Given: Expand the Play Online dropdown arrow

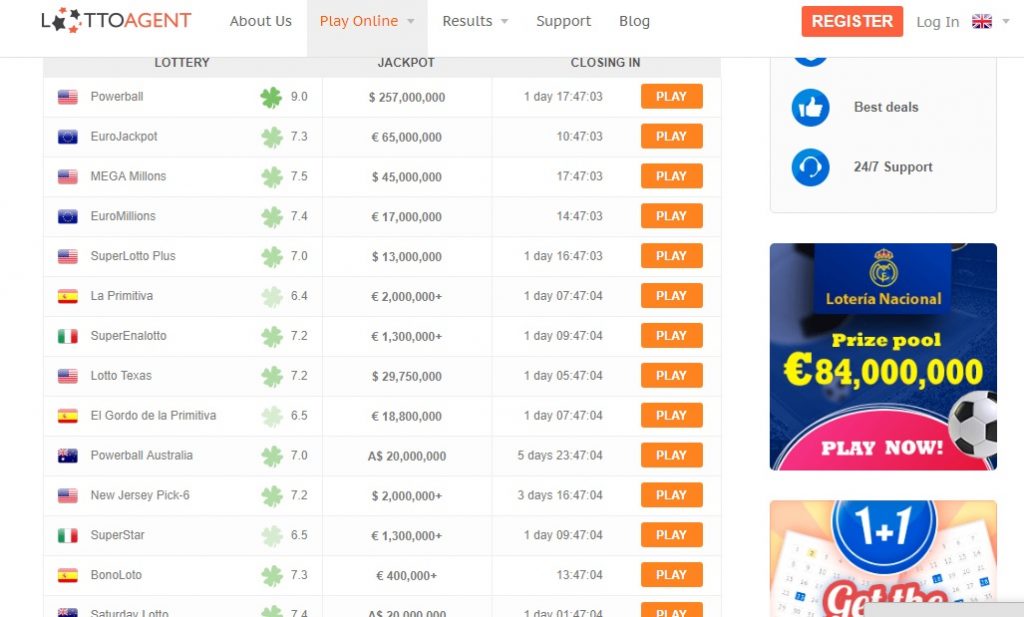Looking at the screenshot, I should 411,22.
